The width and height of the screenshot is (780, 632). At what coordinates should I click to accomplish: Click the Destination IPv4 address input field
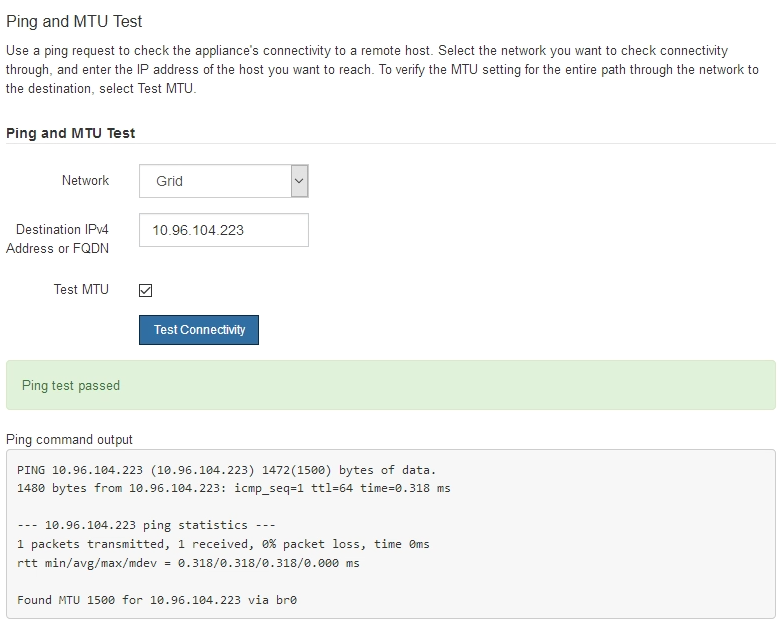[223, 230]
